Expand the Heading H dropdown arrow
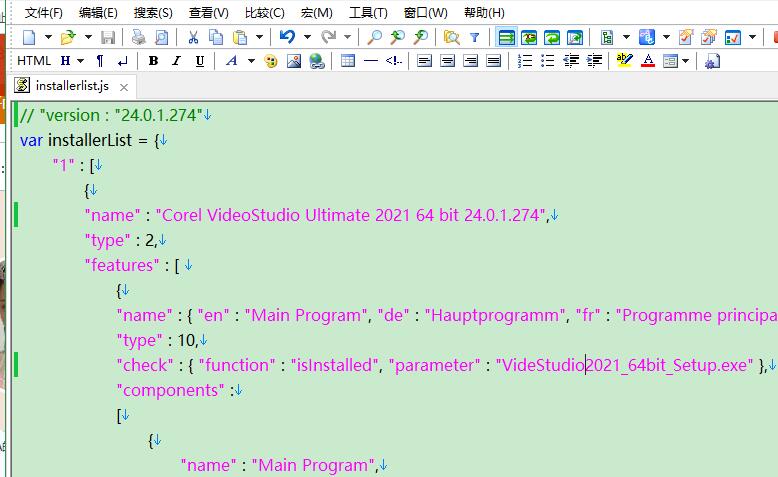Viewport: 778px width, 477px height. click(80, 61)
